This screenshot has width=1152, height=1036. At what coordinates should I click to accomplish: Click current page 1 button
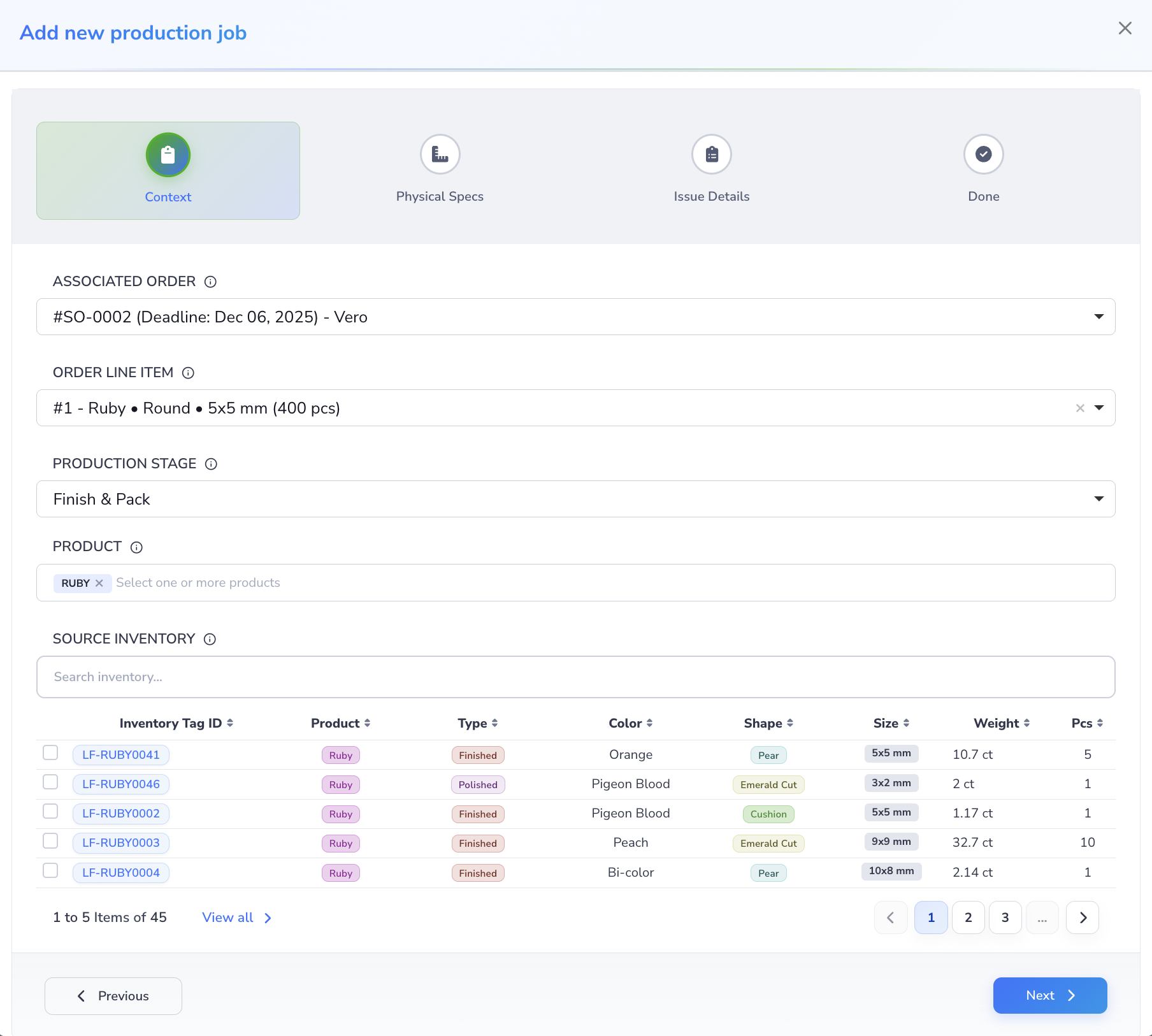point(932,917)
